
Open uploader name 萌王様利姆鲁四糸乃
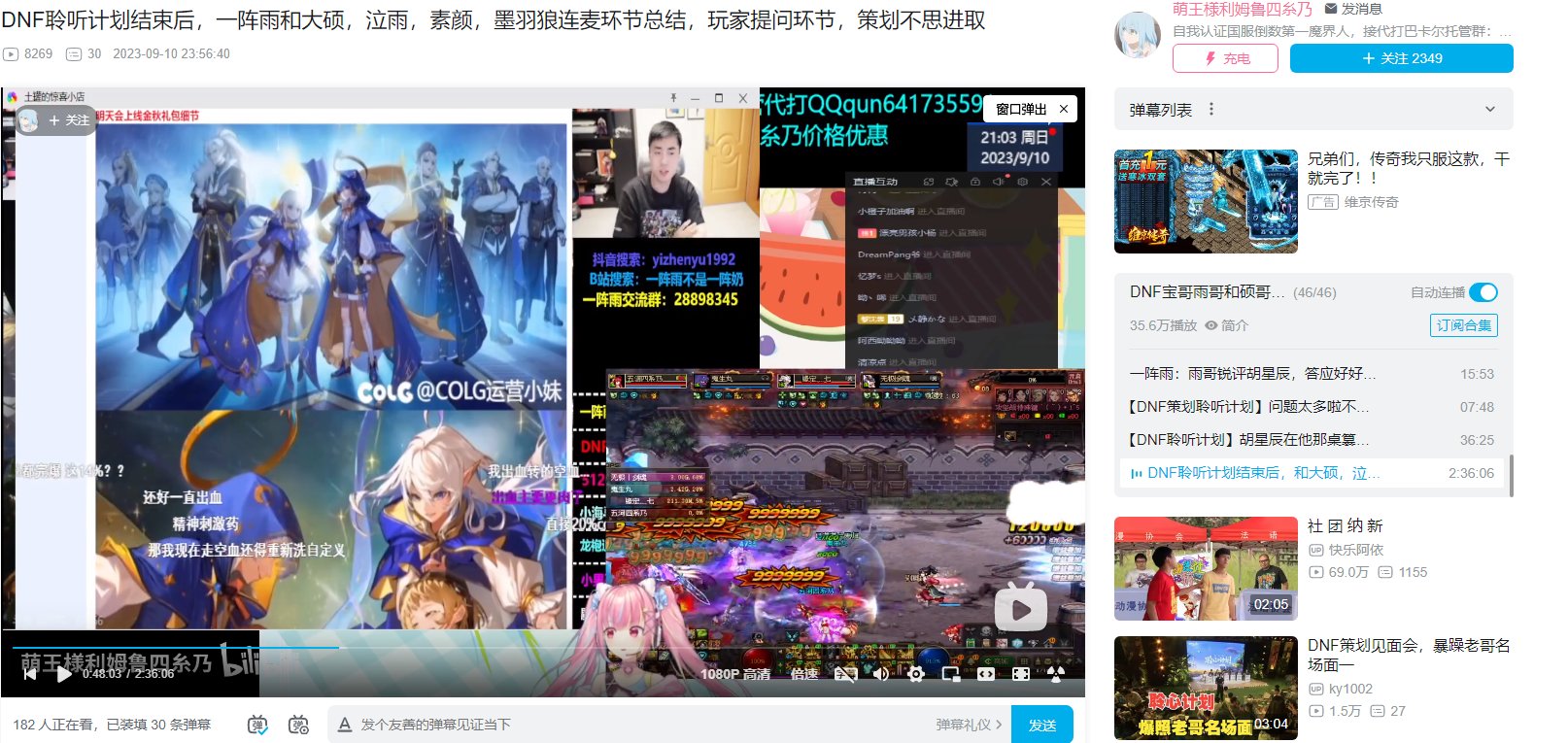[1242, 9]
